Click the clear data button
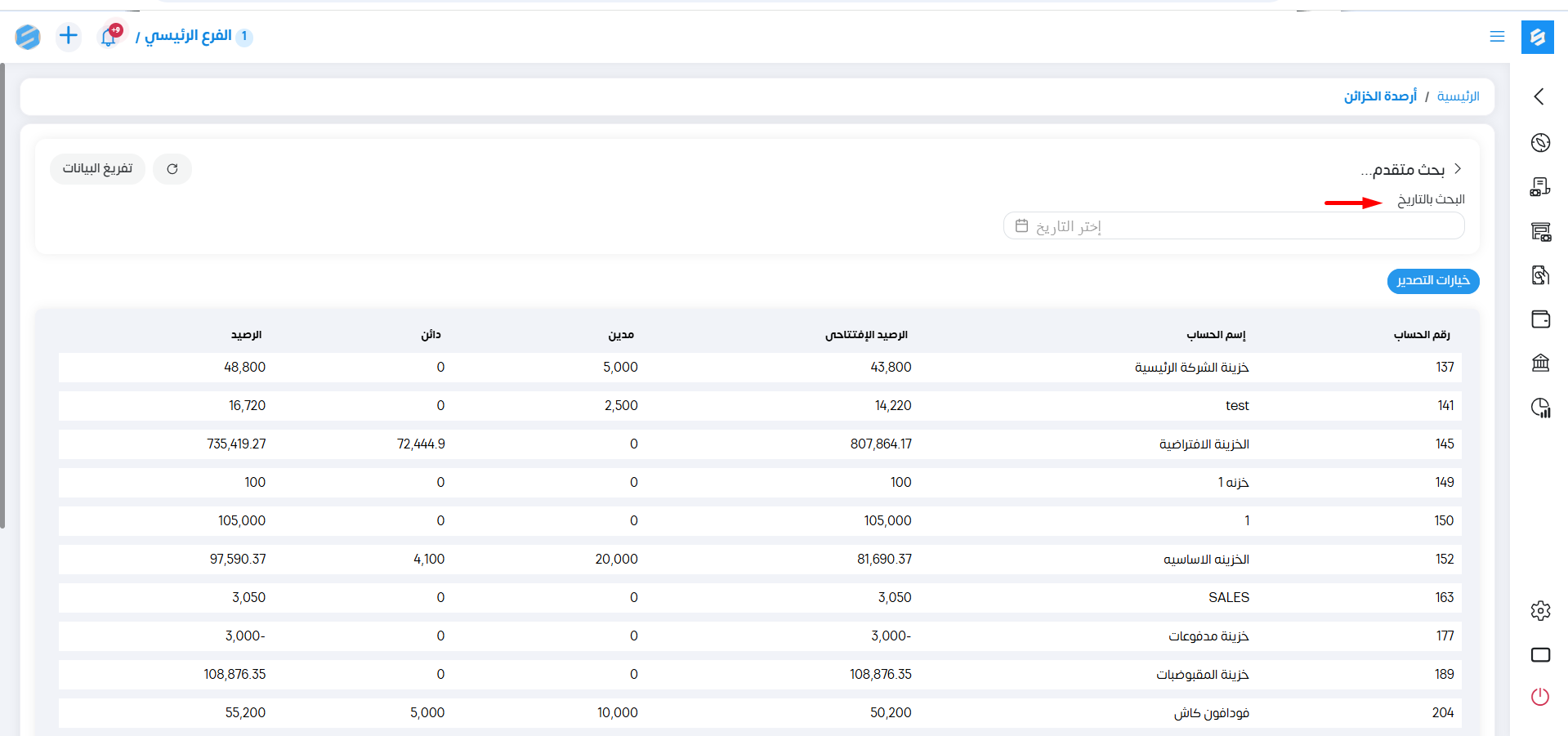1568x736 pixels. tap(97, 169)
